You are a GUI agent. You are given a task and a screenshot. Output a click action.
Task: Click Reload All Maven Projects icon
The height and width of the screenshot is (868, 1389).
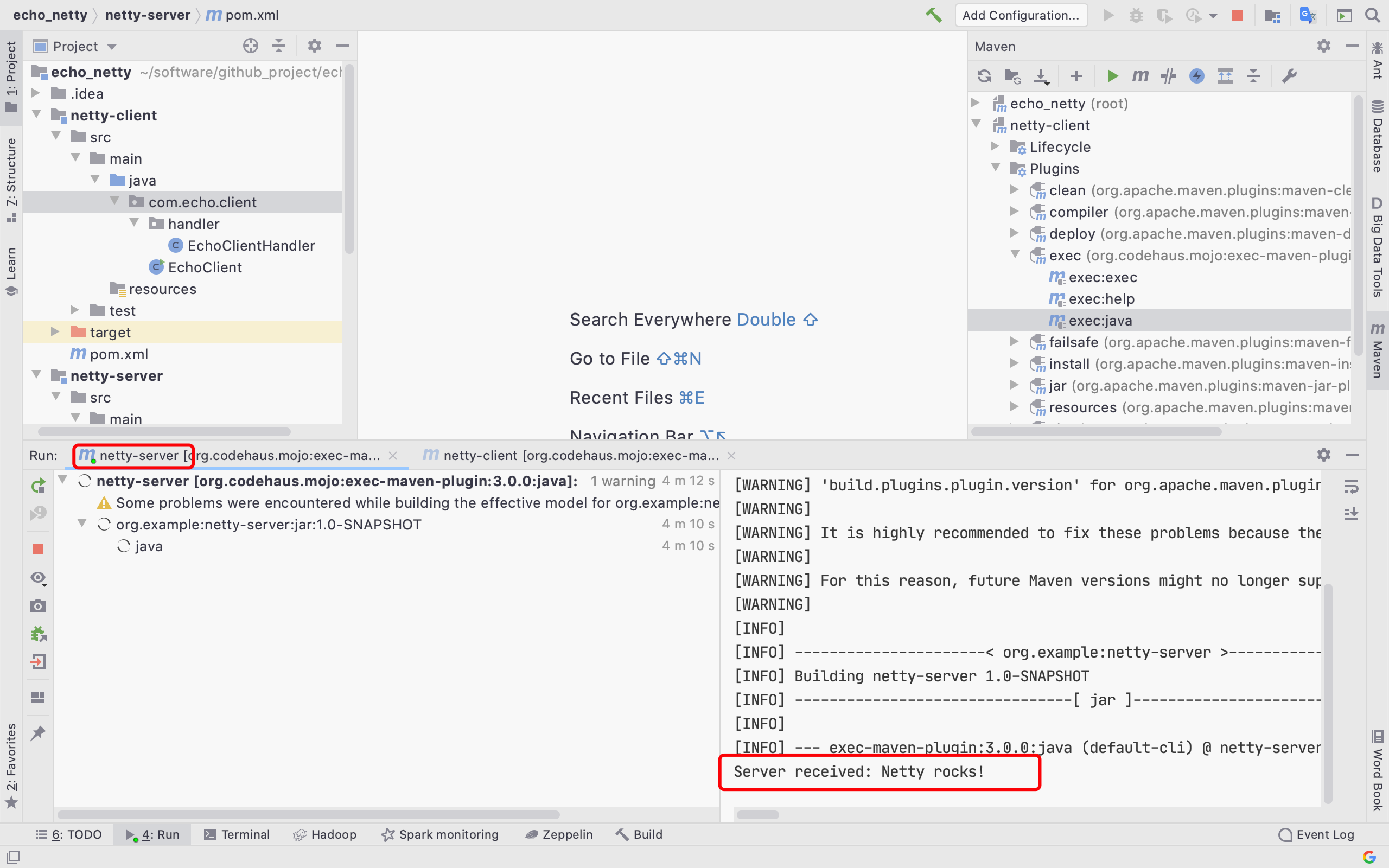tap(984, 76)
